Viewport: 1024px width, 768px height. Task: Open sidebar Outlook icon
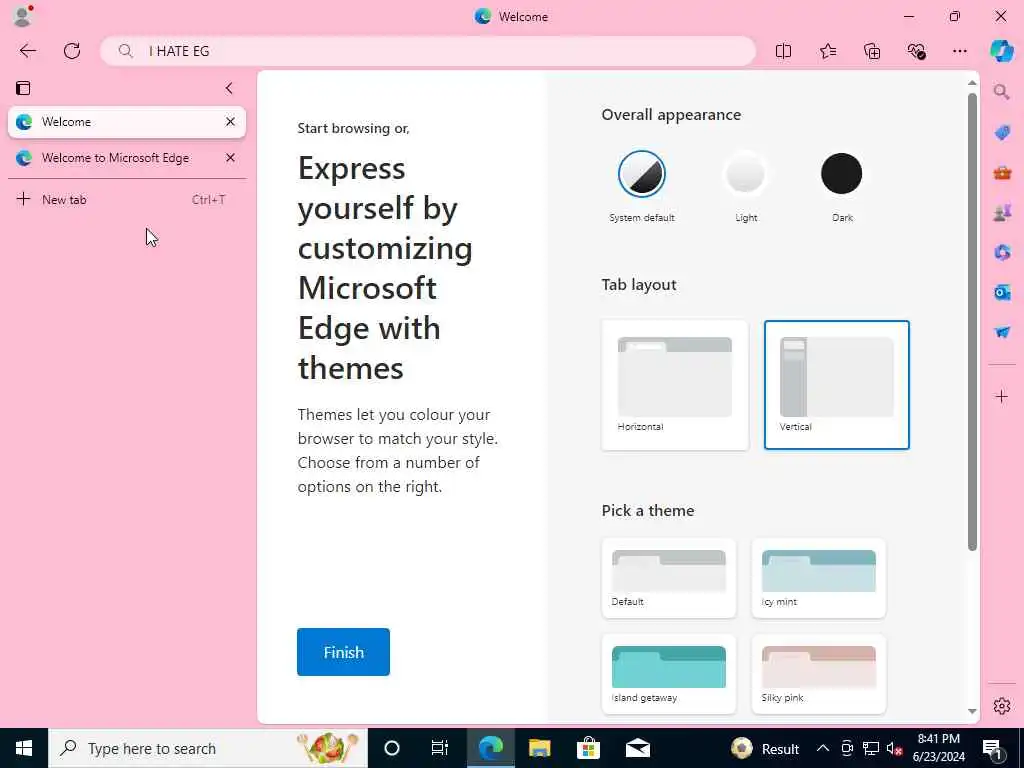coord(1002,292)
